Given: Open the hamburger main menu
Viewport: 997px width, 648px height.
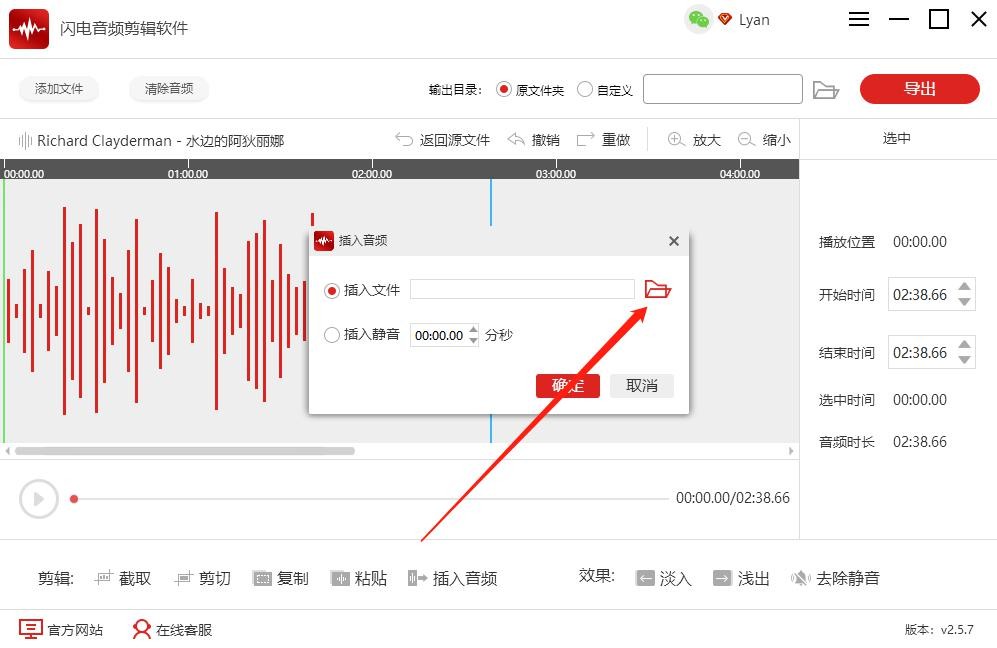Looking at the screenshot, I should tap(859, 20).
